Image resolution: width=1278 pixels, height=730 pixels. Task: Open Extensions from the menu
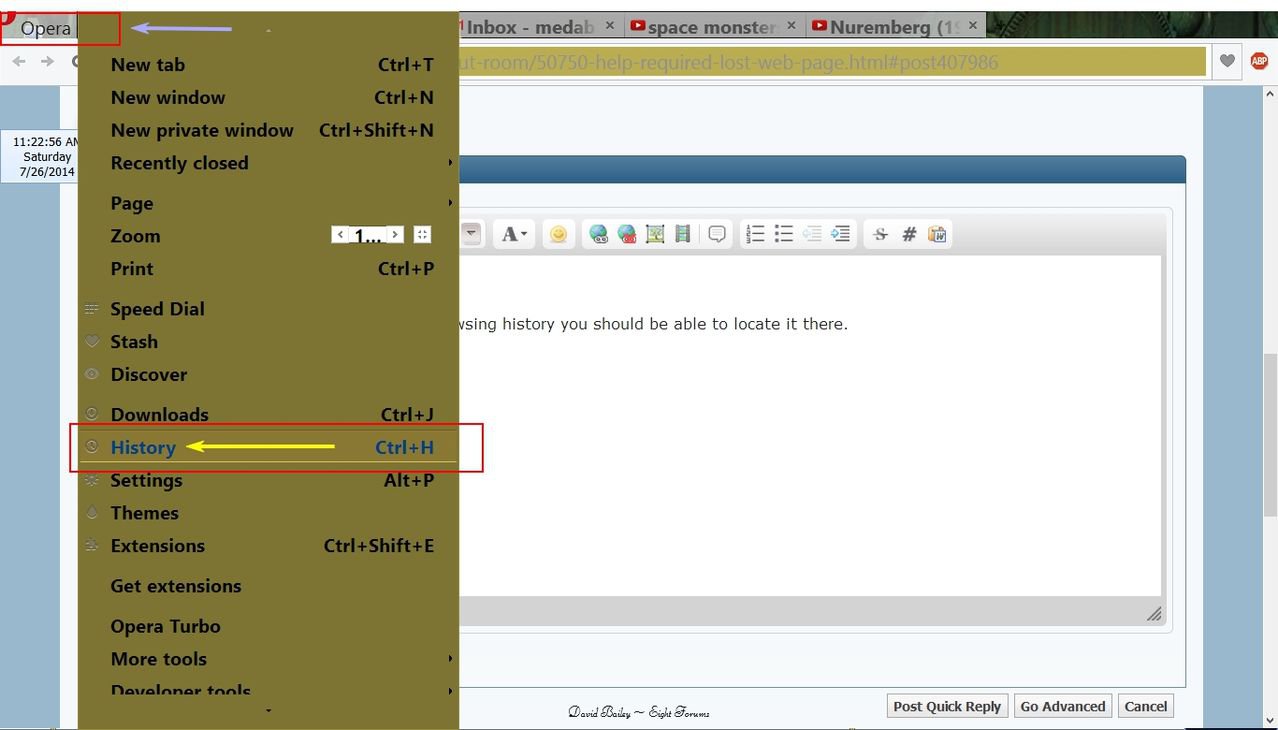tap(270, 546)
